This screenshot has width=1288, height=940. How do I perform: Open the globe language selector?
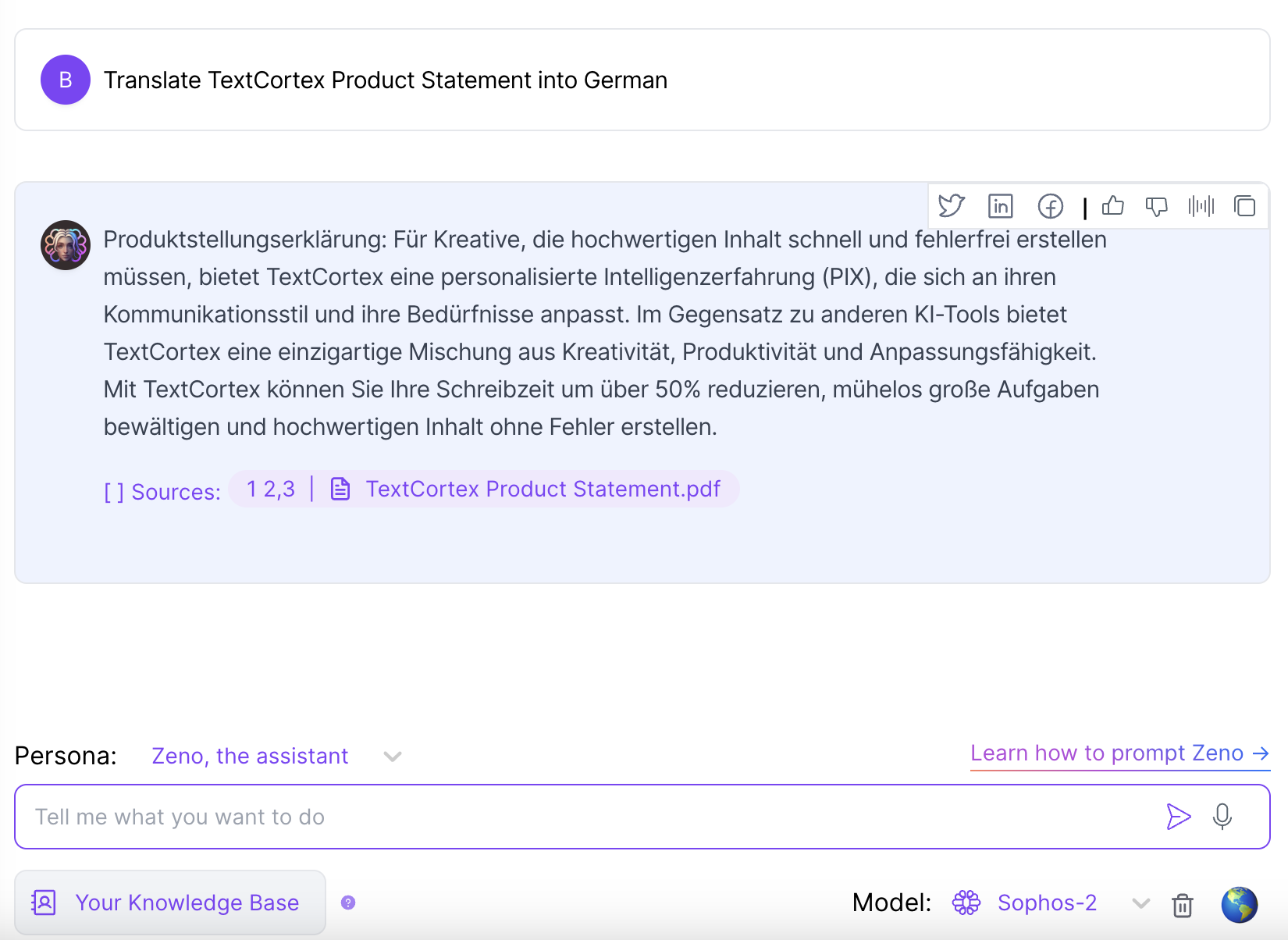click(x=1240, y=904)
